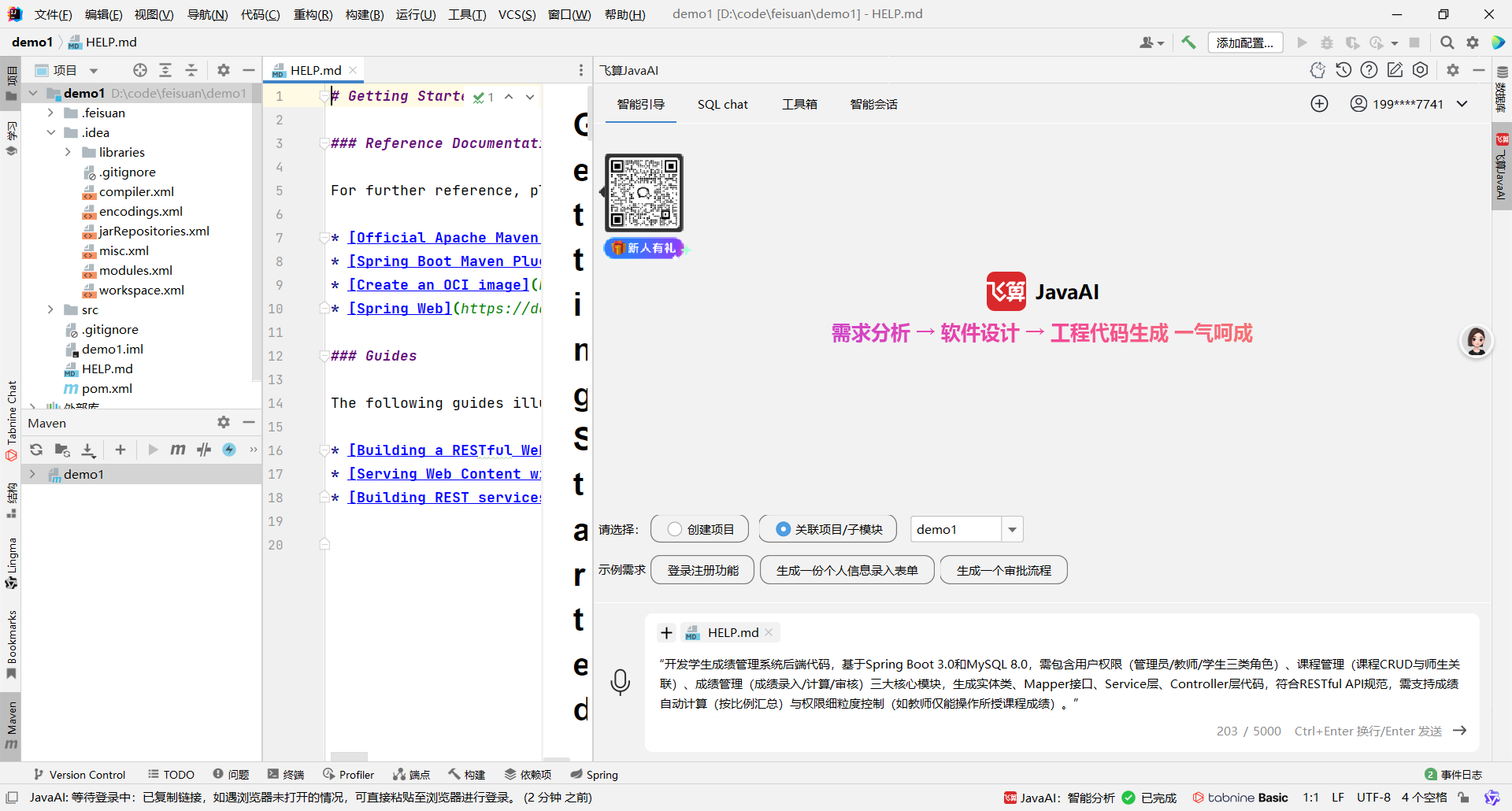This screenshot has width=1512, height=811.
Task: Start a new JavaAI conversation with plus icon
Action: coord(1320,103)
